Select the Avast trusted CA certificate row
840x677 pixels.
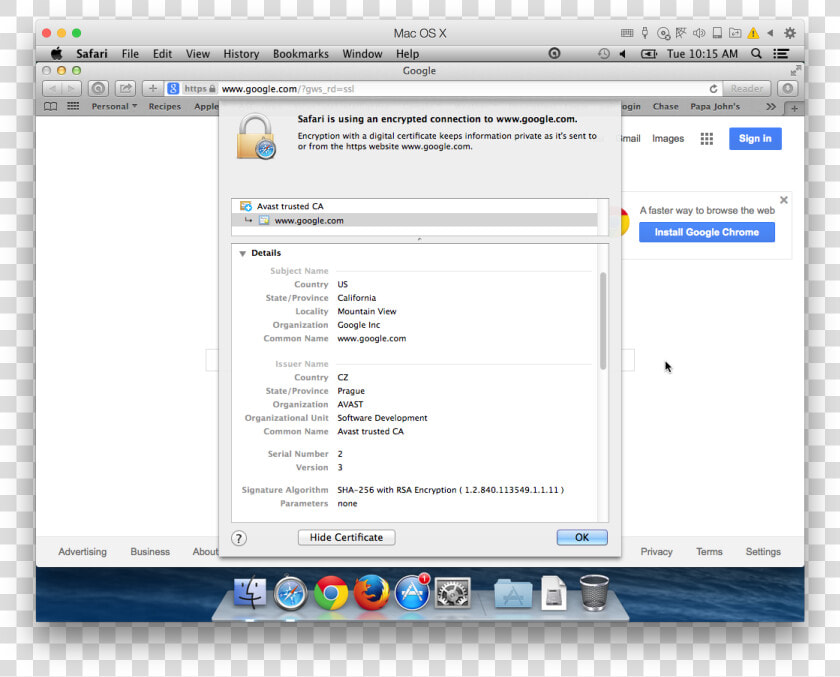pos(415,206)
